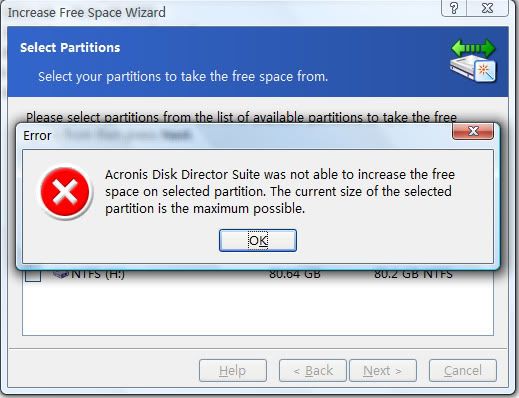Screen dimensions: 519x398
Task: Check the NTFS (H:) partition checkbox
Action: point(33,275)
